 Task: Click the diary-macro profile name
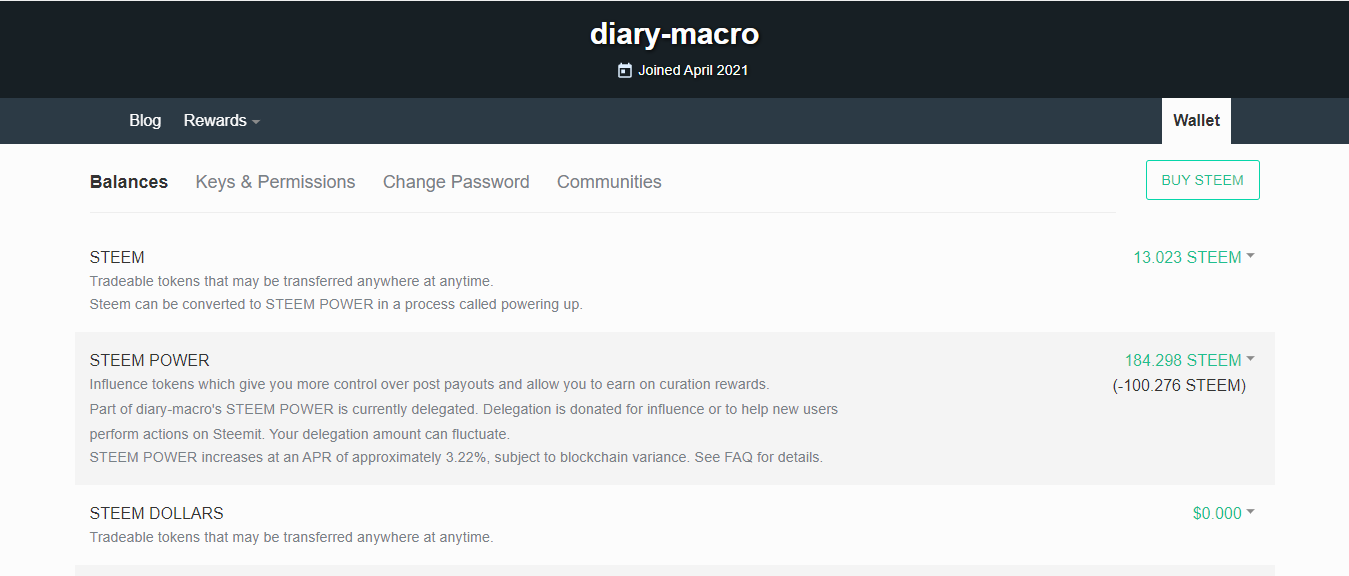coord(674,34)
